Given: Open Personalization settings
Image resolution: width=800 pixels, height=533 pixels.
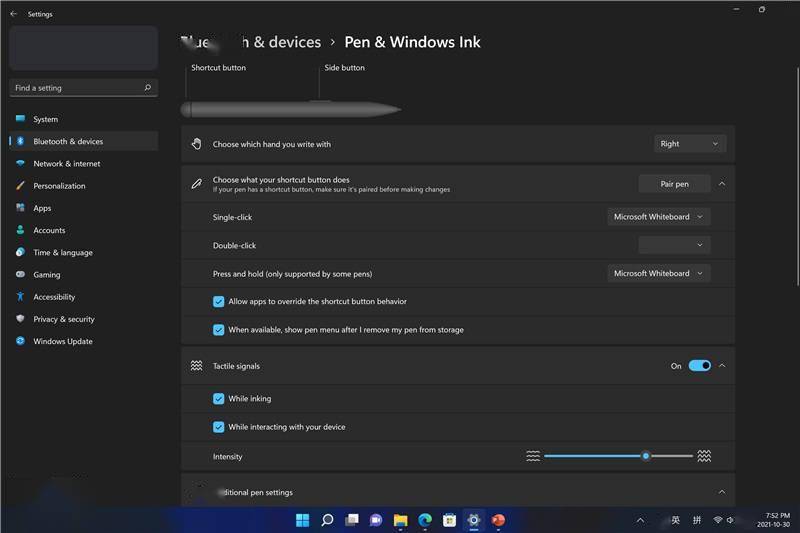Looking at the screenshot, I should tap(84, 186).
